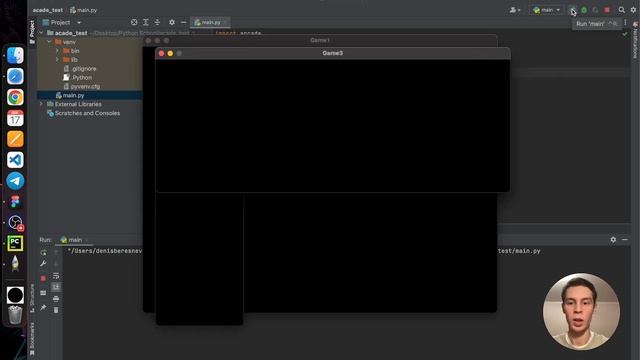
Task: Collapse the acade_test project root
Action: 41,33
